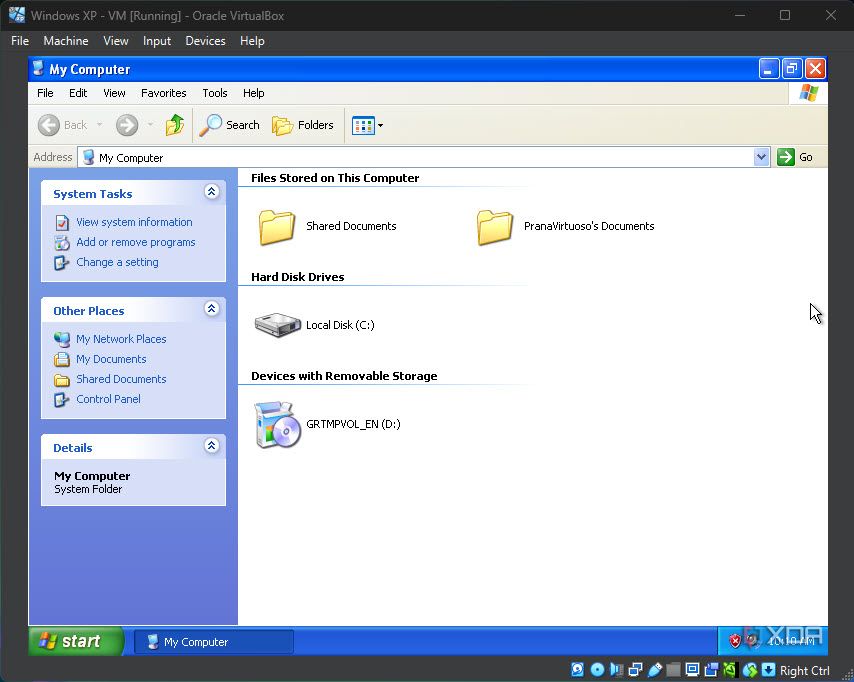The height and width of the screenshot is (682, 854).
Task: Open VirtualBox View menu
Action: [x=116, y=41]
